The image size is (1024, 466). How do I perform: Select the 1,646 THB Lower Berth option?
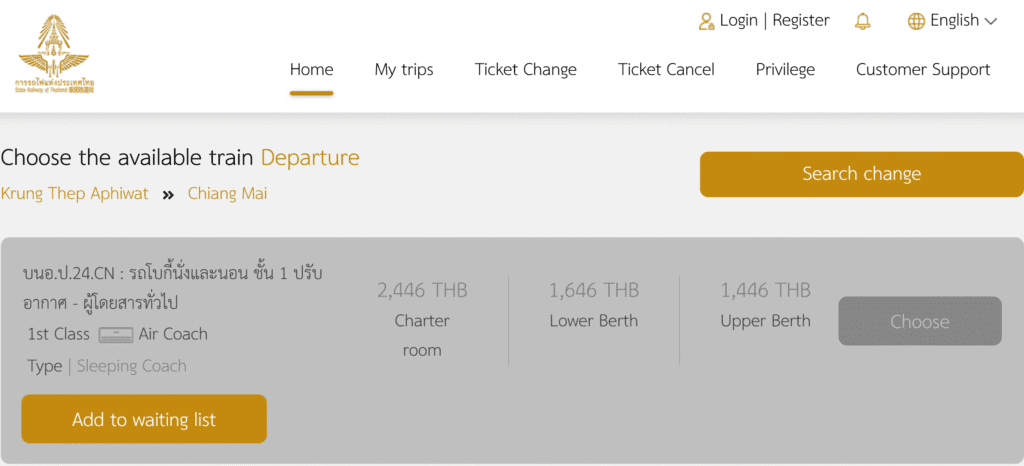(593, 305)
